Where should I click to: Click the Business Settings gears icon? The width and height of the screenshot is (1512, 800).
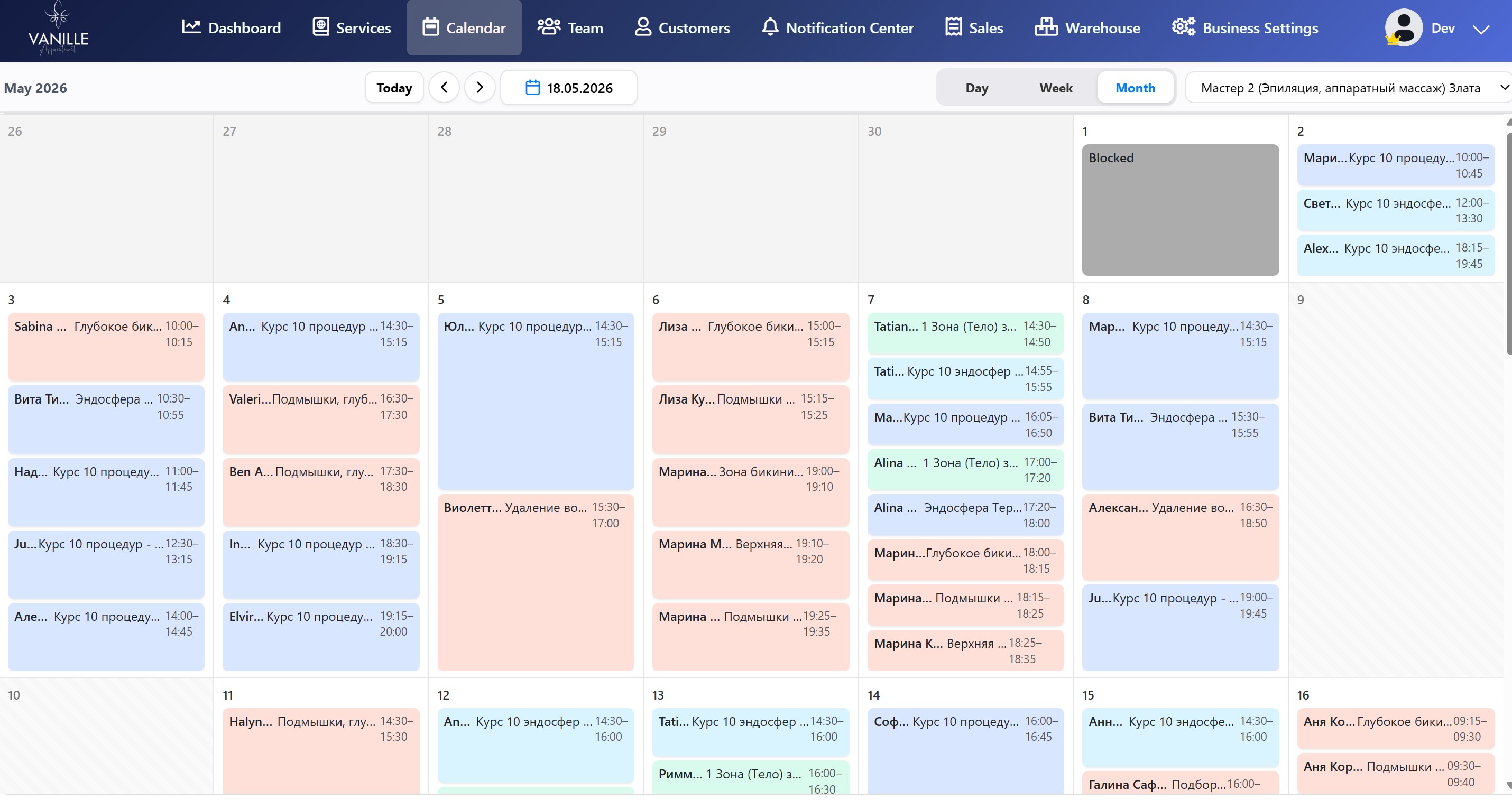tap(1183, 27)
